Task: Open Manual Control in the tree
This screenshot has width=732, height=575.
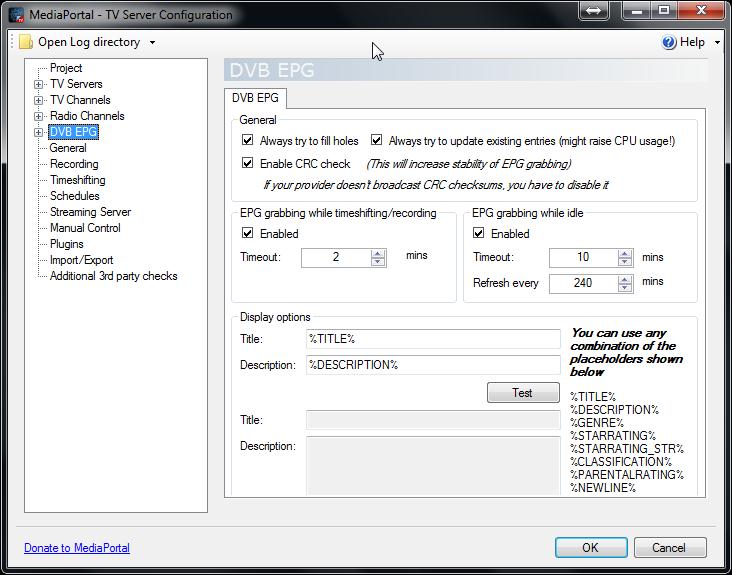Action: pyautogui.click(x=85, y=228)
